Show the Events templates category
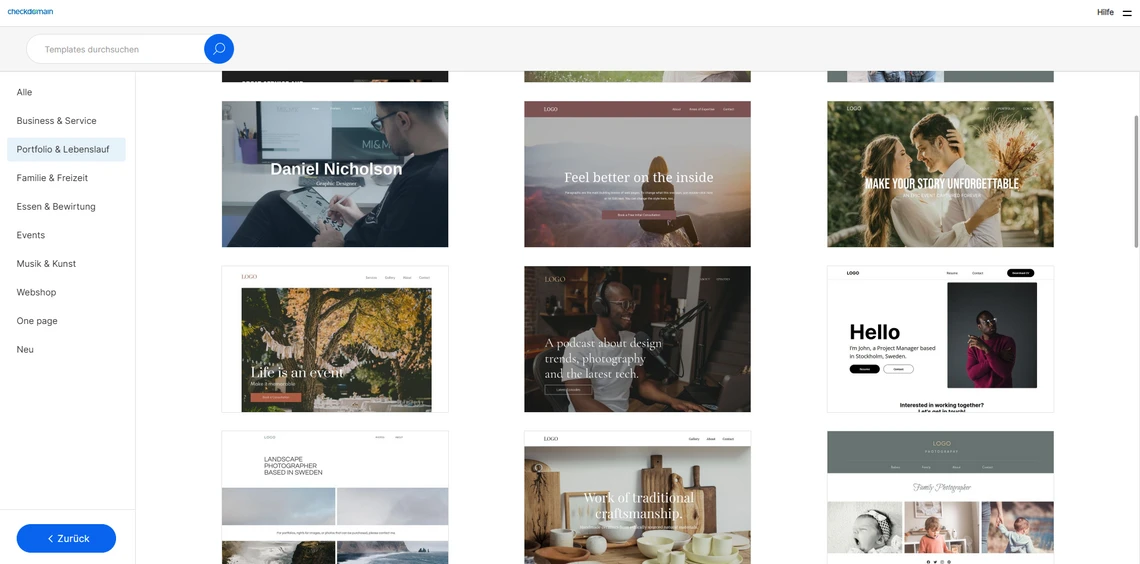Image resolution: width=1140 pixels, height=564 pixels. click(x=31, y=235)
